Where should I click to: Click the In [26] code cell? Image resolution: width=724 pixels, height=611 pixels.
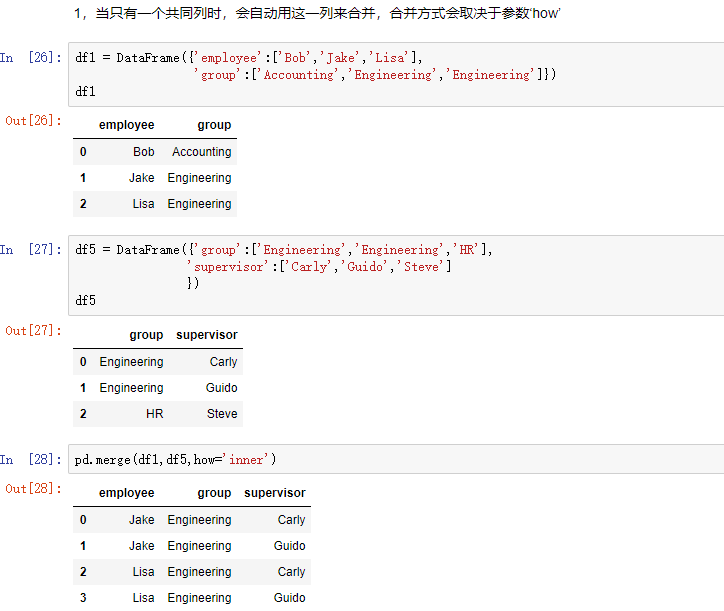tap(396, 74)
